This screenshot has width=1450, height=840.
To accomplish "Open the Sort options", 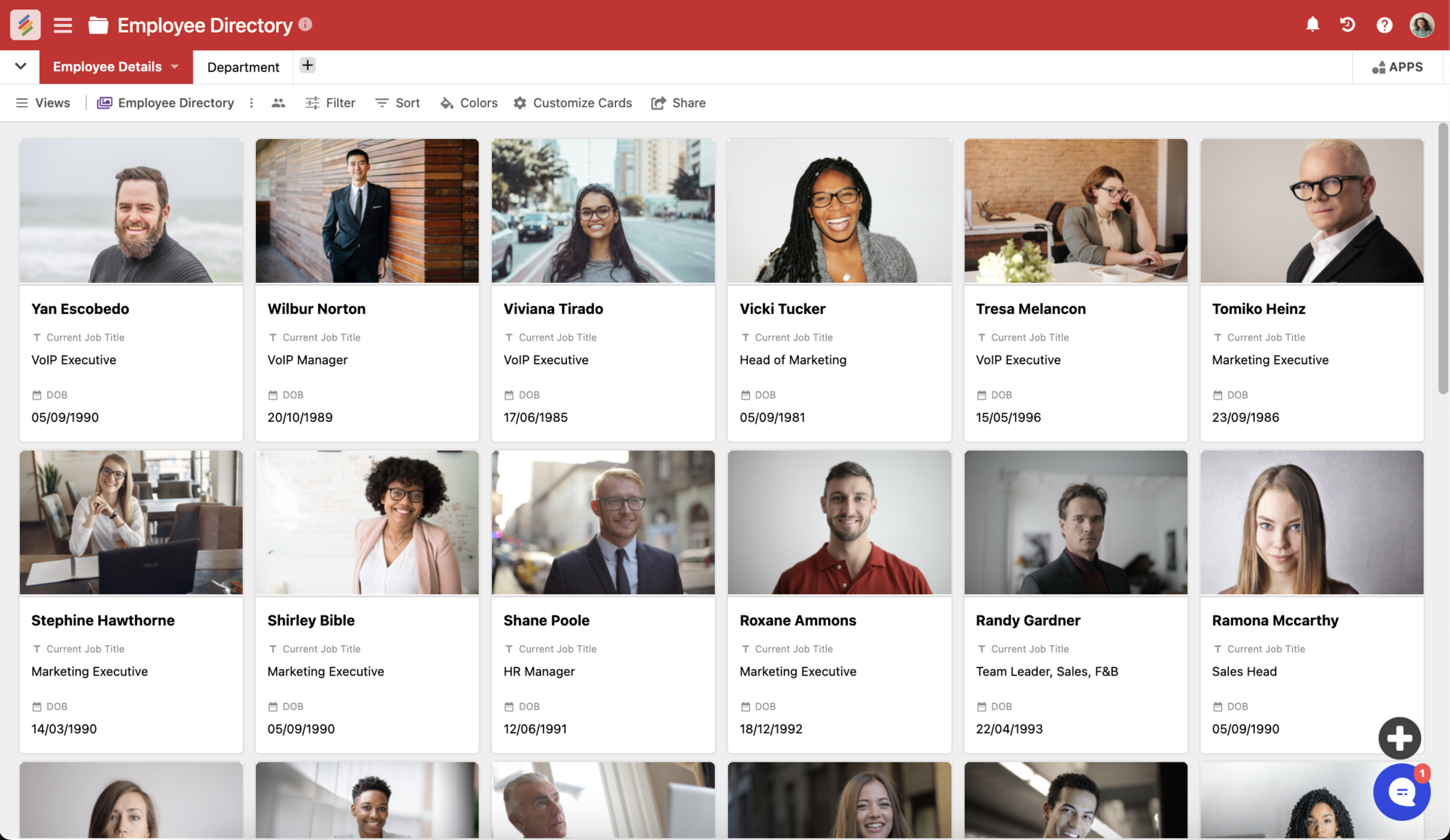I will 397,103.
